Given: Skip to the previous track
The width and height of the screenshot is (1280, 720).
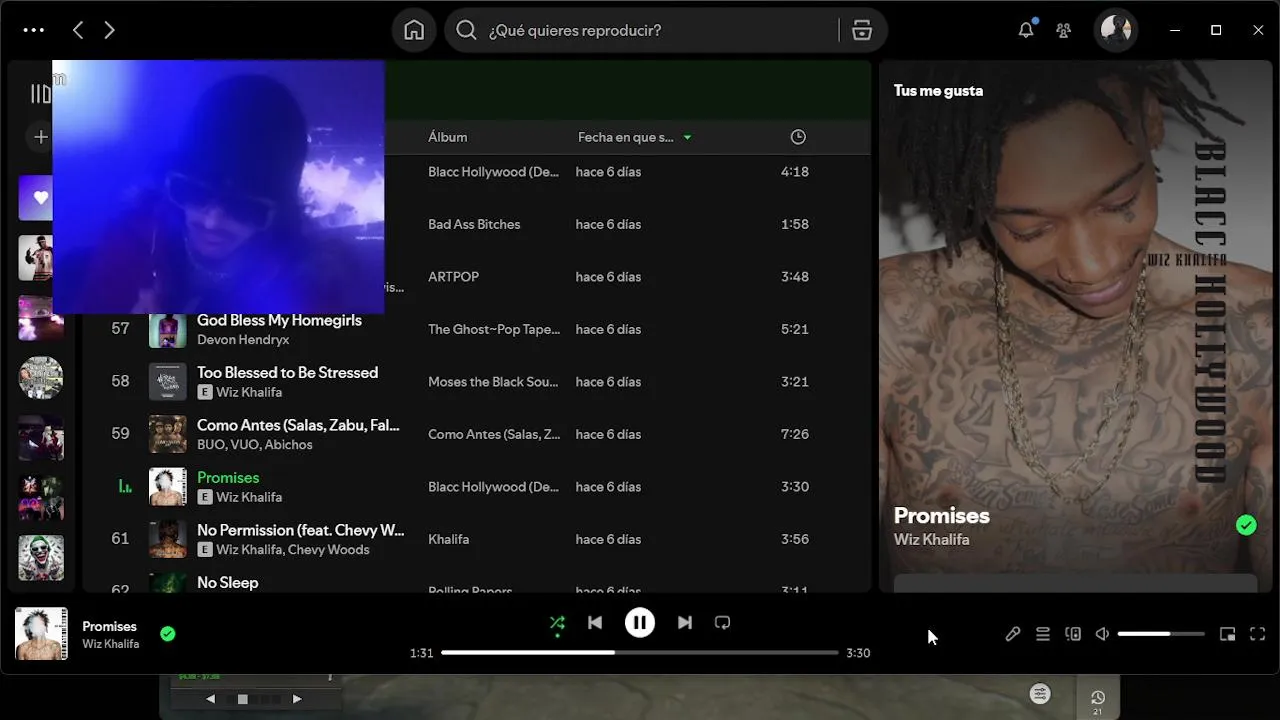Looking at the screenshot, I should (595, 623).
